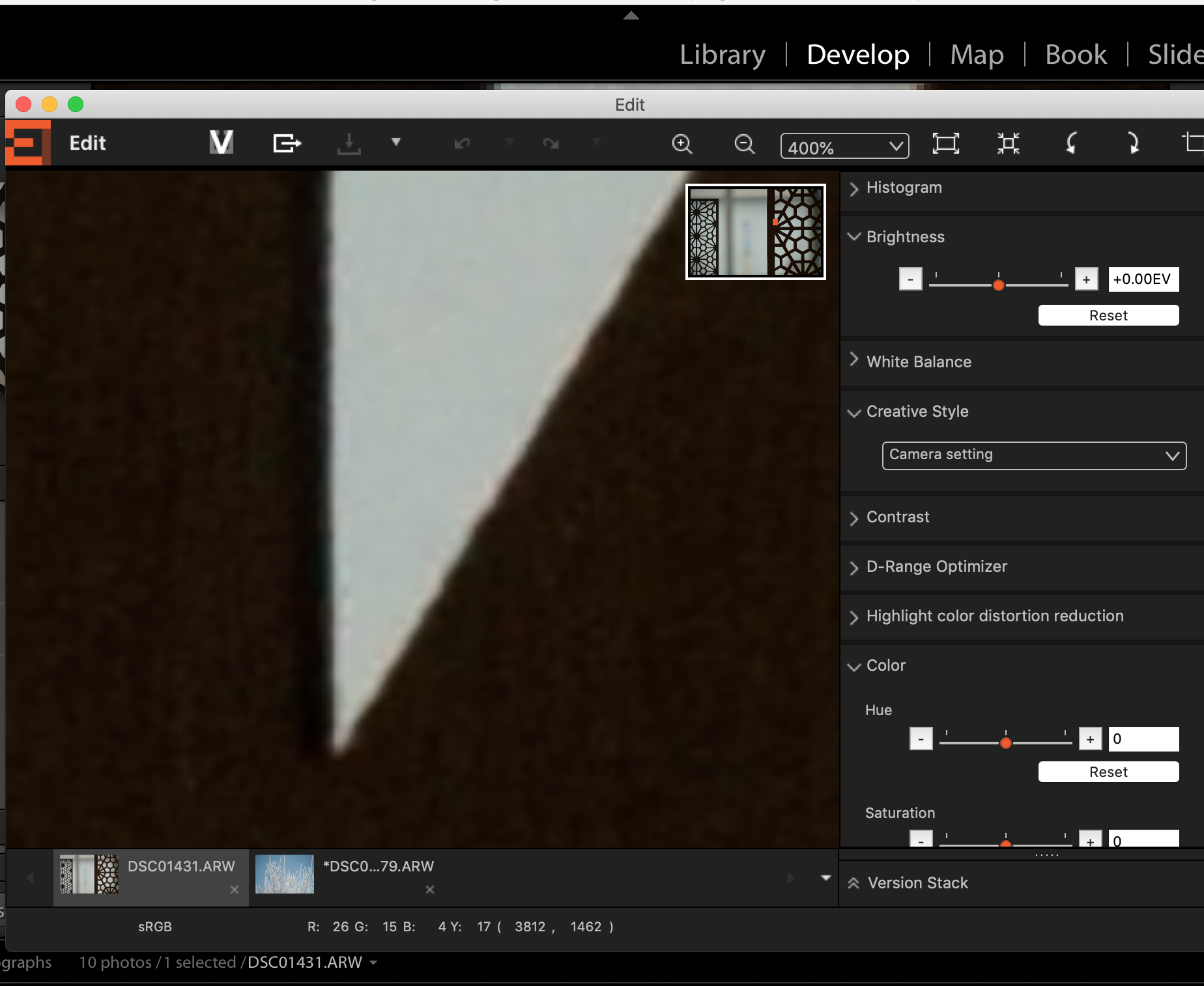Switch to the Map view
The image size is (1204, 986).
[x=976, y=55]
